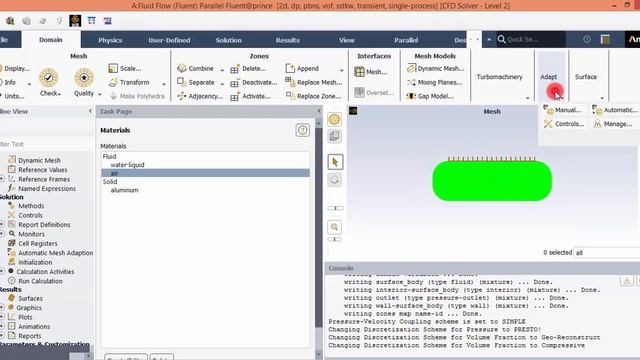Append mesh file
This screenshot has width=640, height=360.
pos(302,69)
